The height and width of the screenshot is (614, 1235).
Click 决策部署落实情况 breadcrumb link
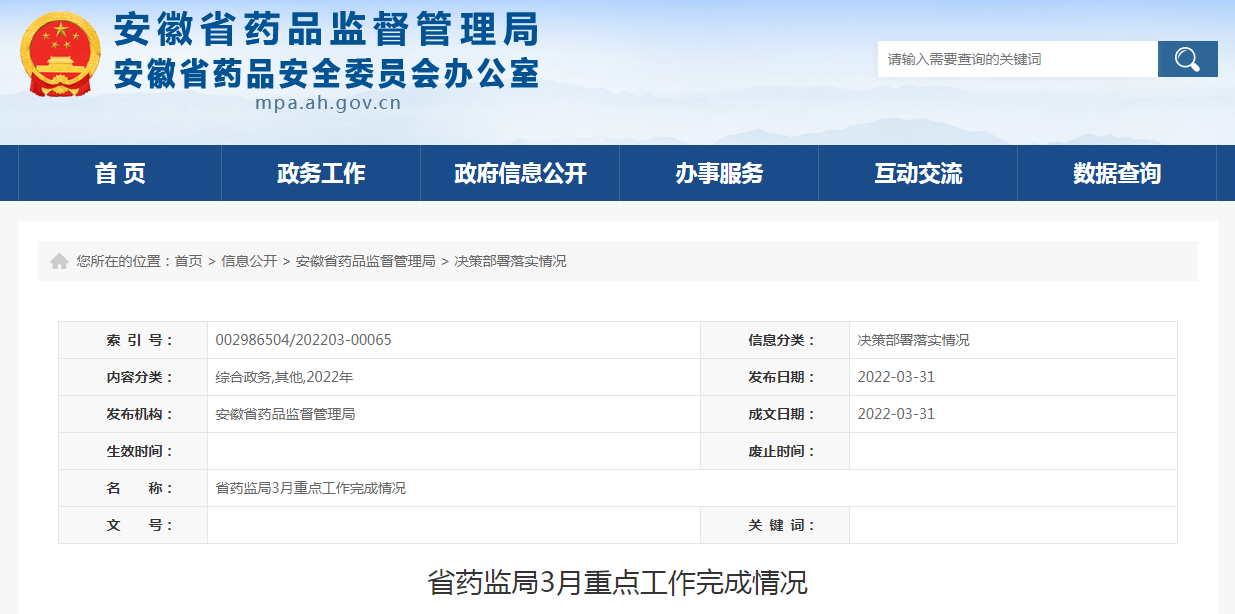point(510,261)
